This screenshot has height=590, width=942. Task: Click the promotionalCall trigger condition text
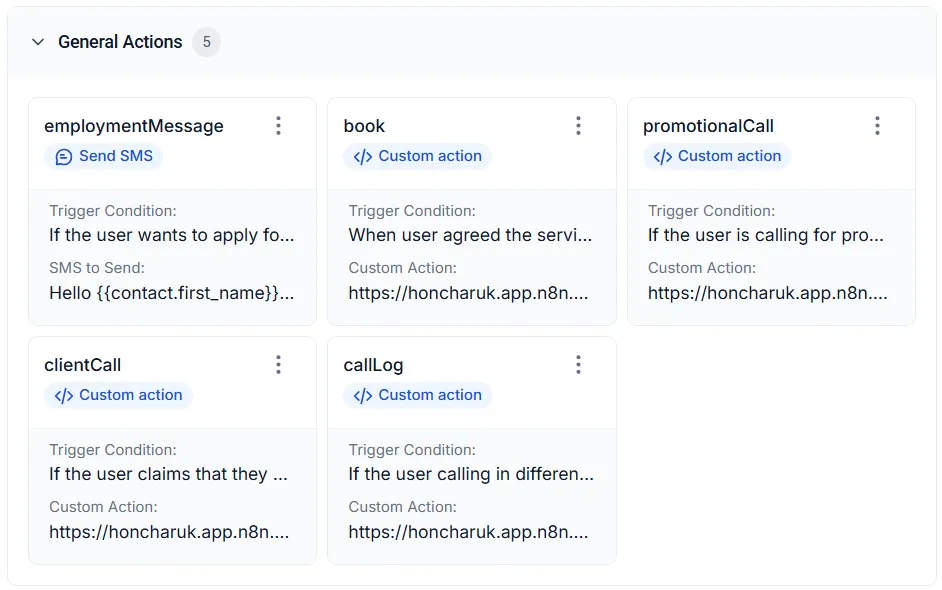[x=765, y=235]
